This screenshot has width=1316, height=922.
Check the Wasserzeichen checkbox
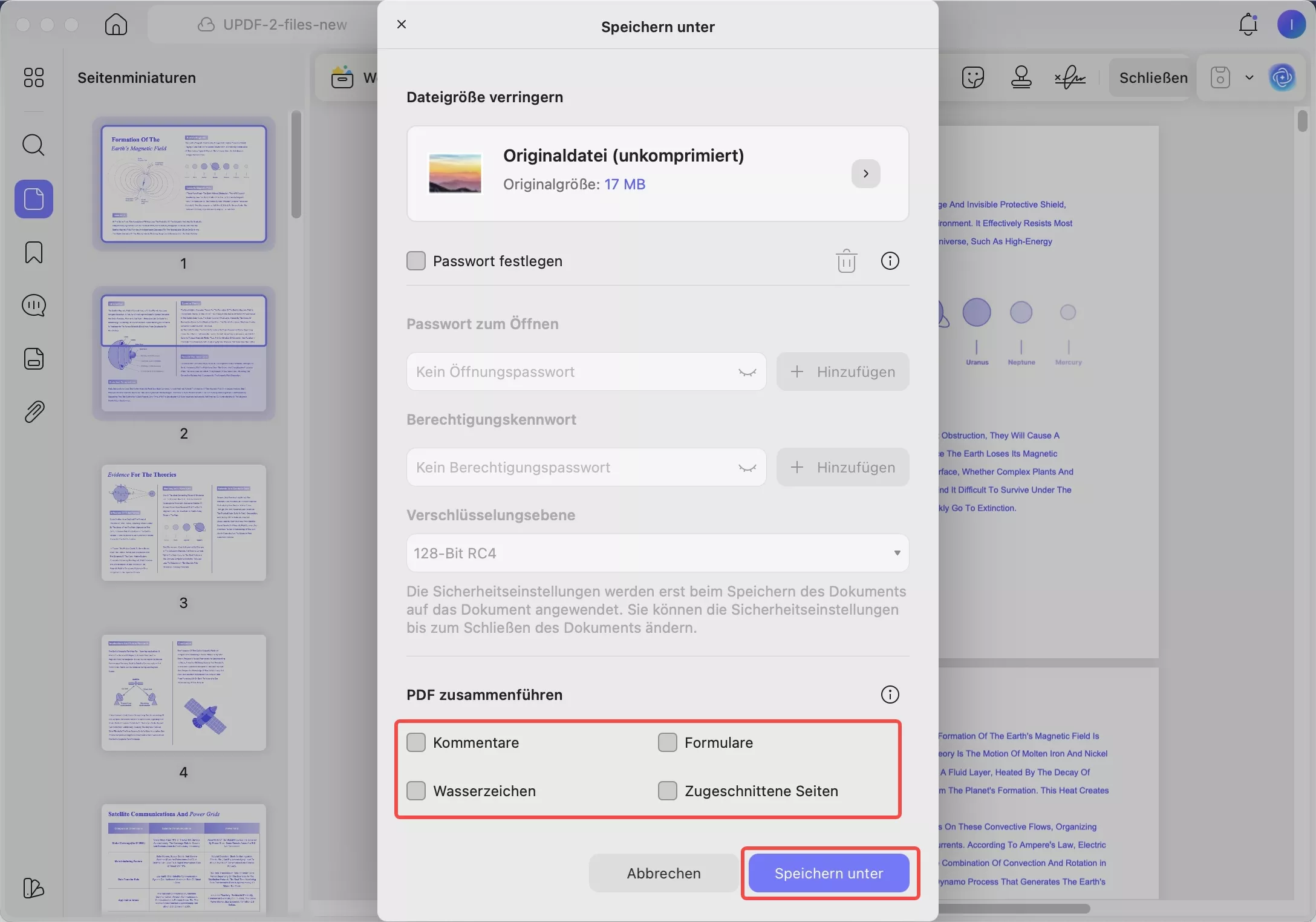click(x=416, y=791)
